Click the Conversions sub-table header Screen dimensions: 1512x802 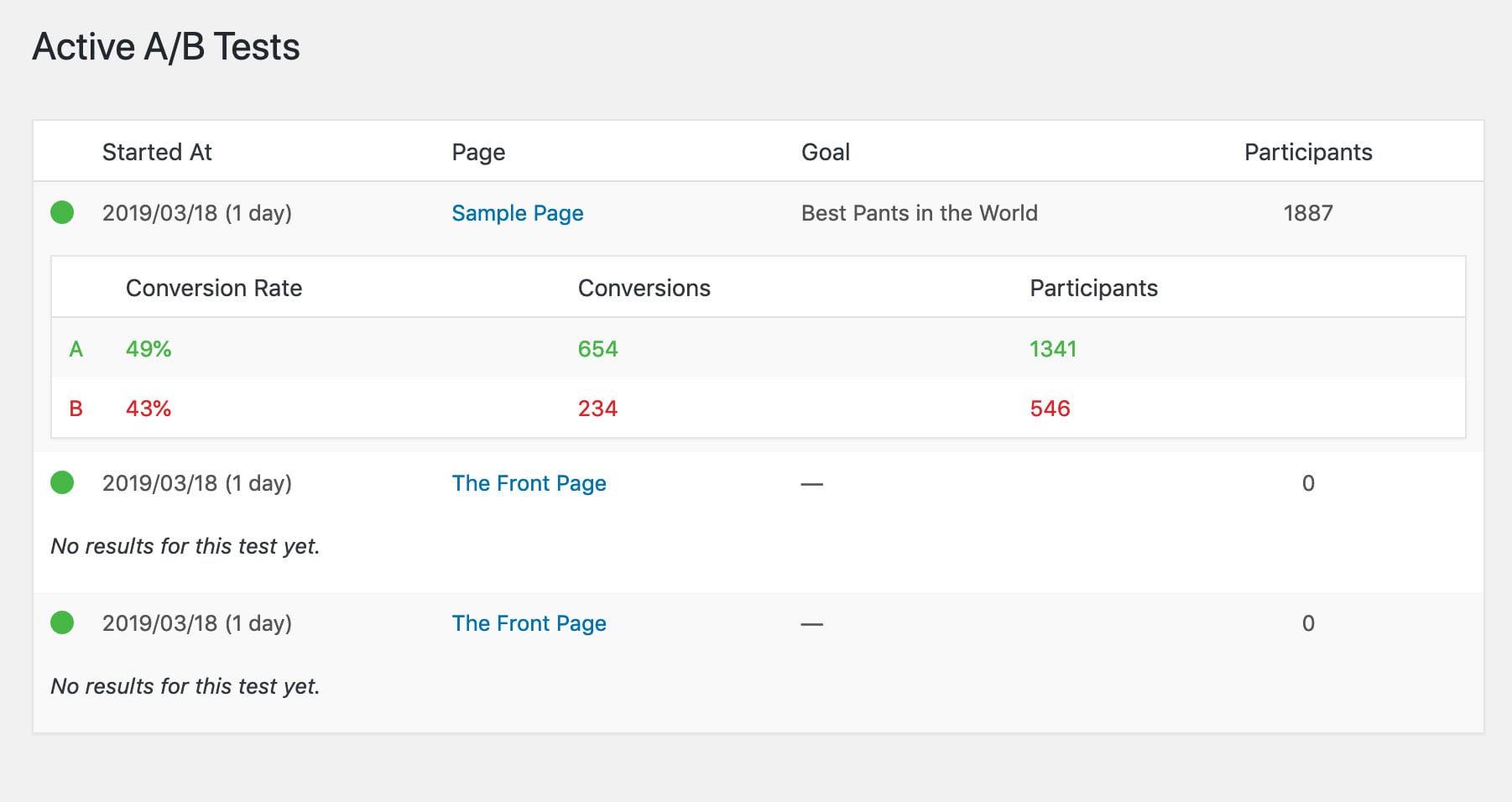pyautogui.click(x=644, y=288)
